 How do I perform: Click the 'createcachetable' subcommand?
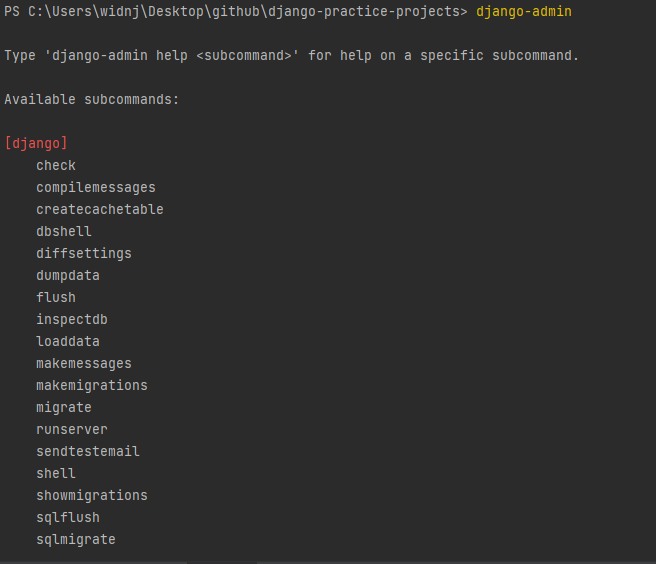(100, 209)
